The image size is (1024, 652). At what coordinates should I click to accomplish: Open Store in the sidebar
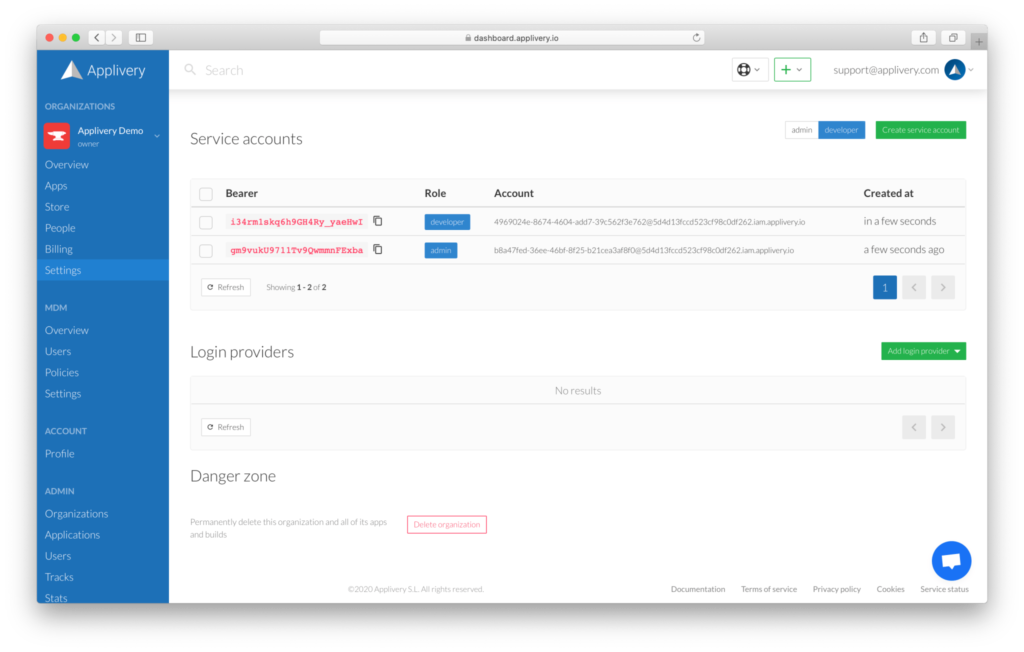coord(57,206)
